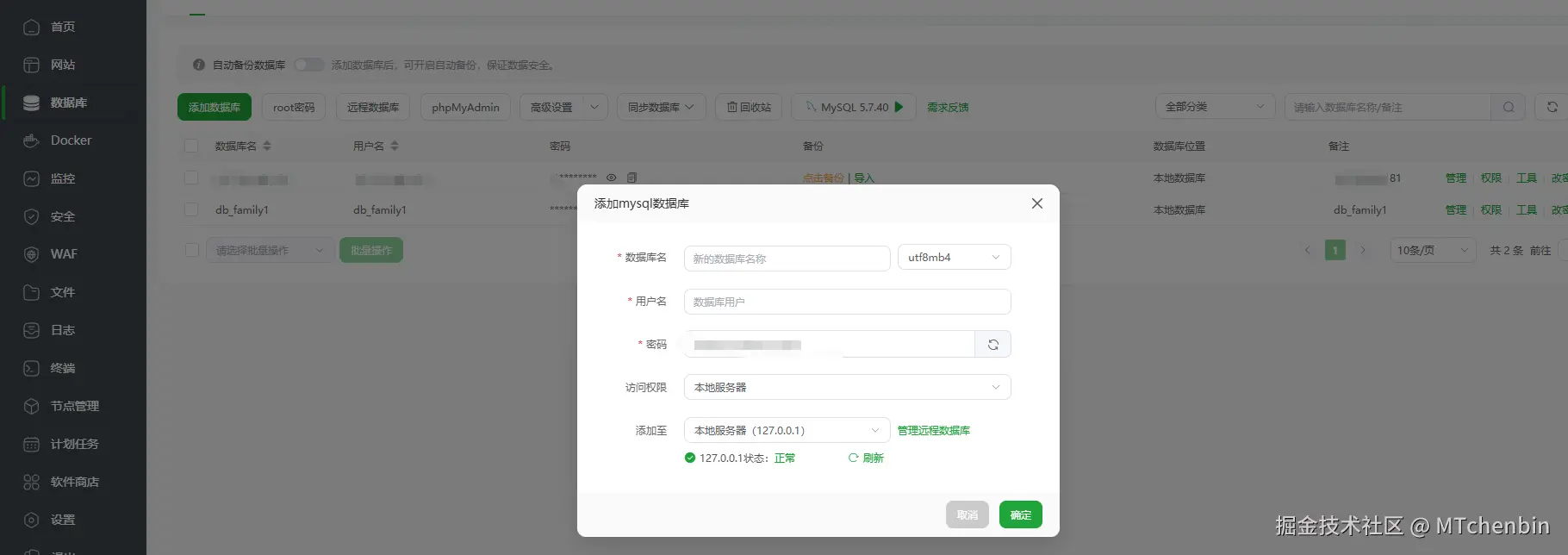This screenshot has height=555, width=1568.
Task: Click the 远程数据库 button
Action: point(373,107)
